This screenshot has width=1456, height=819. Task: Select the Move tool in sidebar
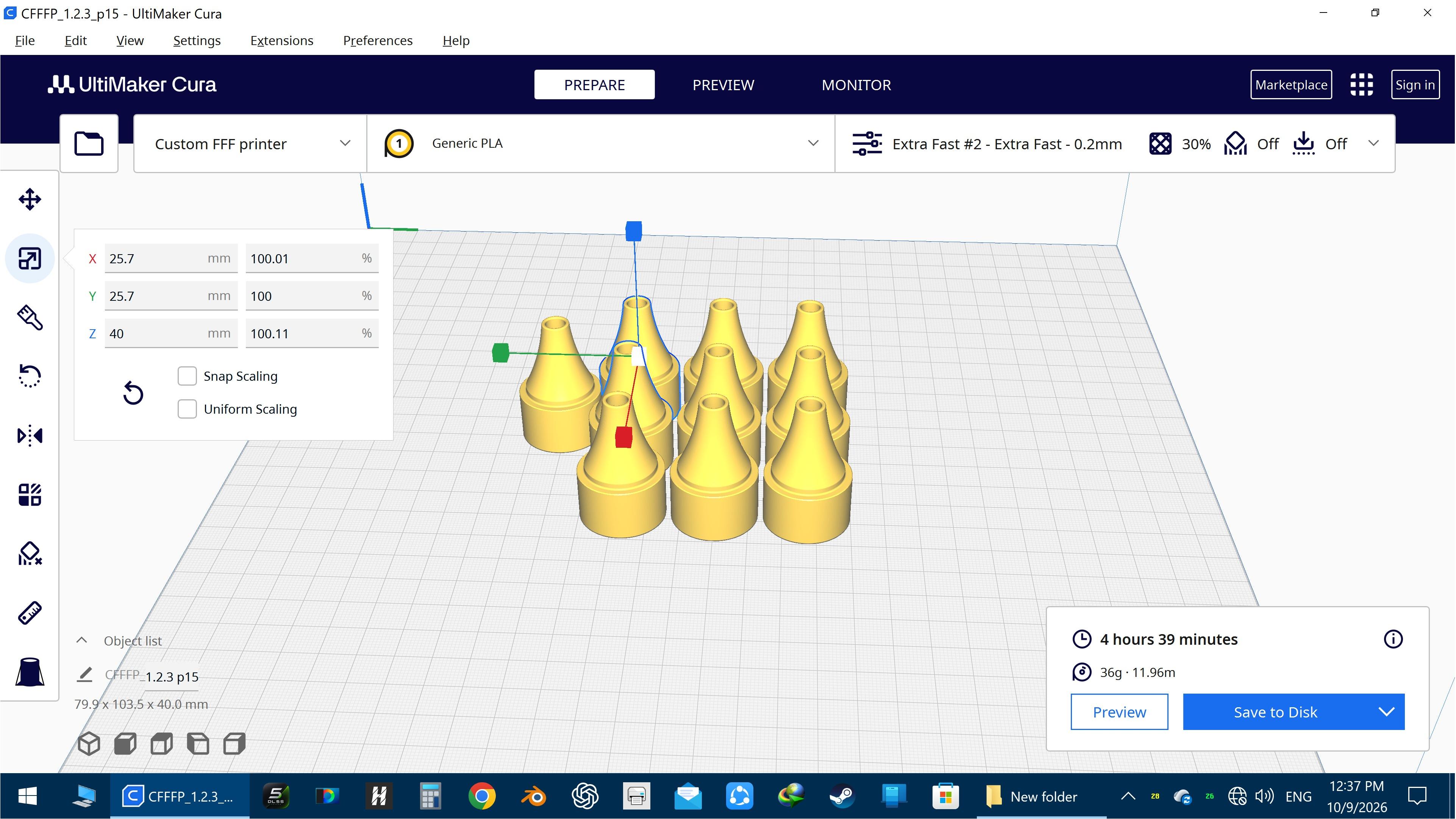tap(30, 200)
